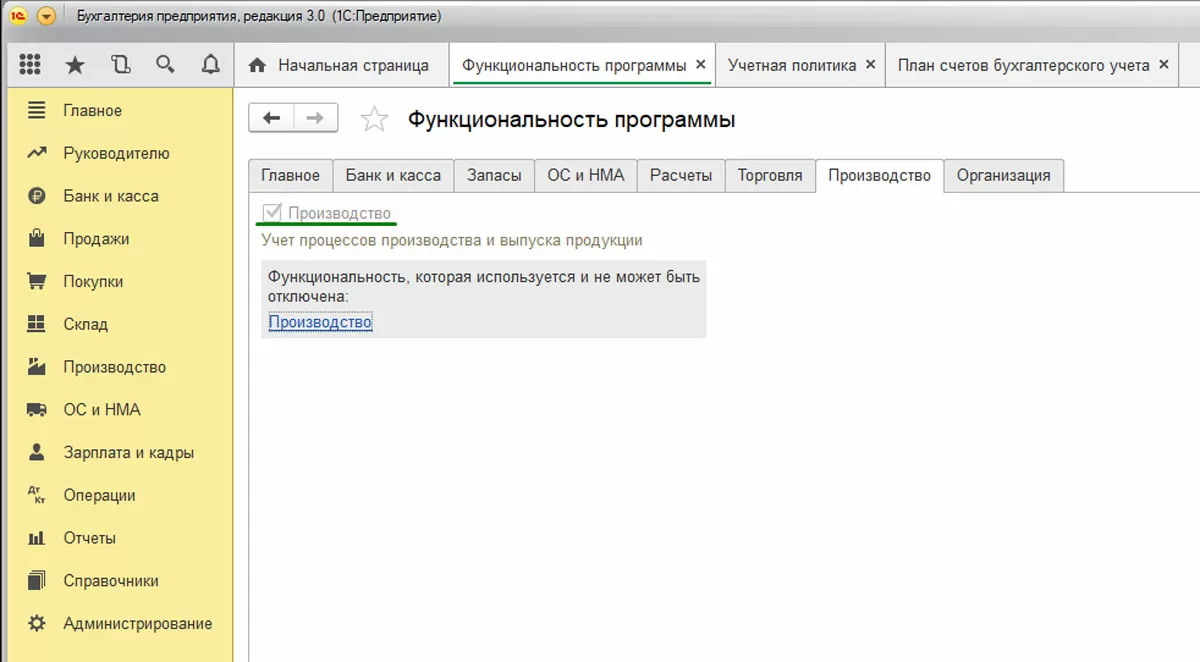Toggle the Производство checkbox
This screenshot has height=662, width=1200.
[x=270, y=213]
